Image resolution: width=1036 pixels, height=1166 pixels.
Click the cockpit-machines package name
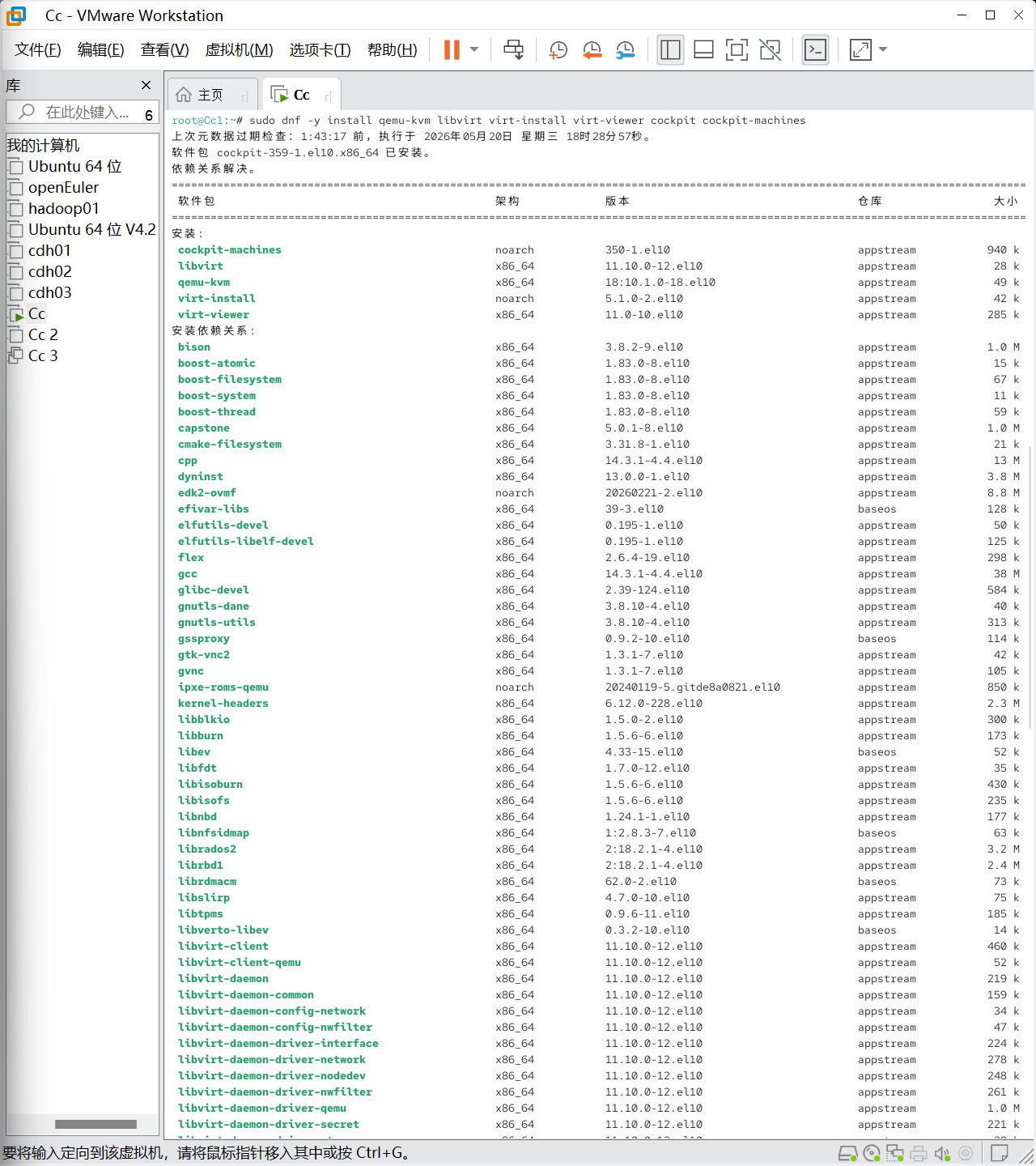coord(230,250)
